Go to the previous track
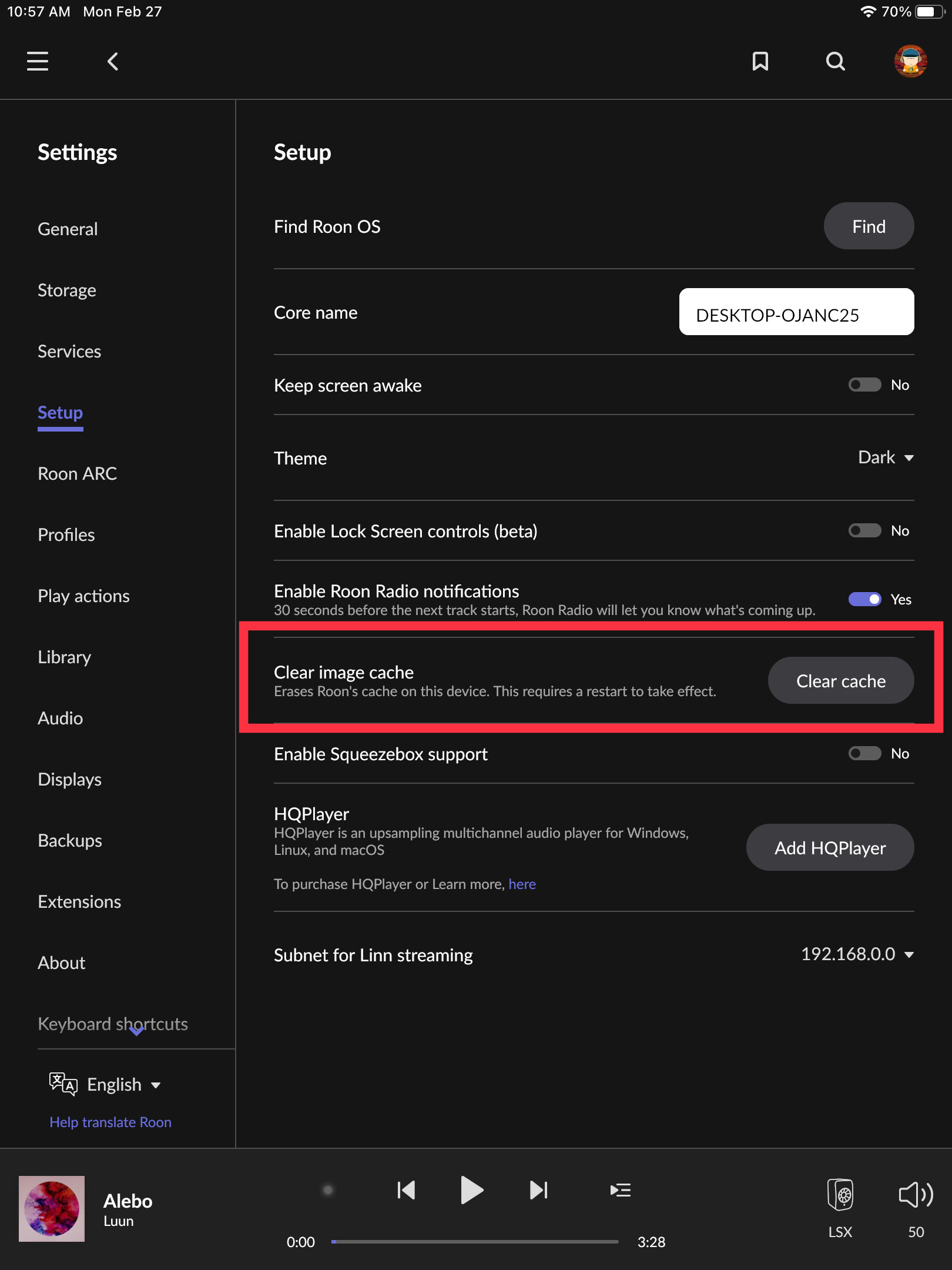 (406, 1190)
